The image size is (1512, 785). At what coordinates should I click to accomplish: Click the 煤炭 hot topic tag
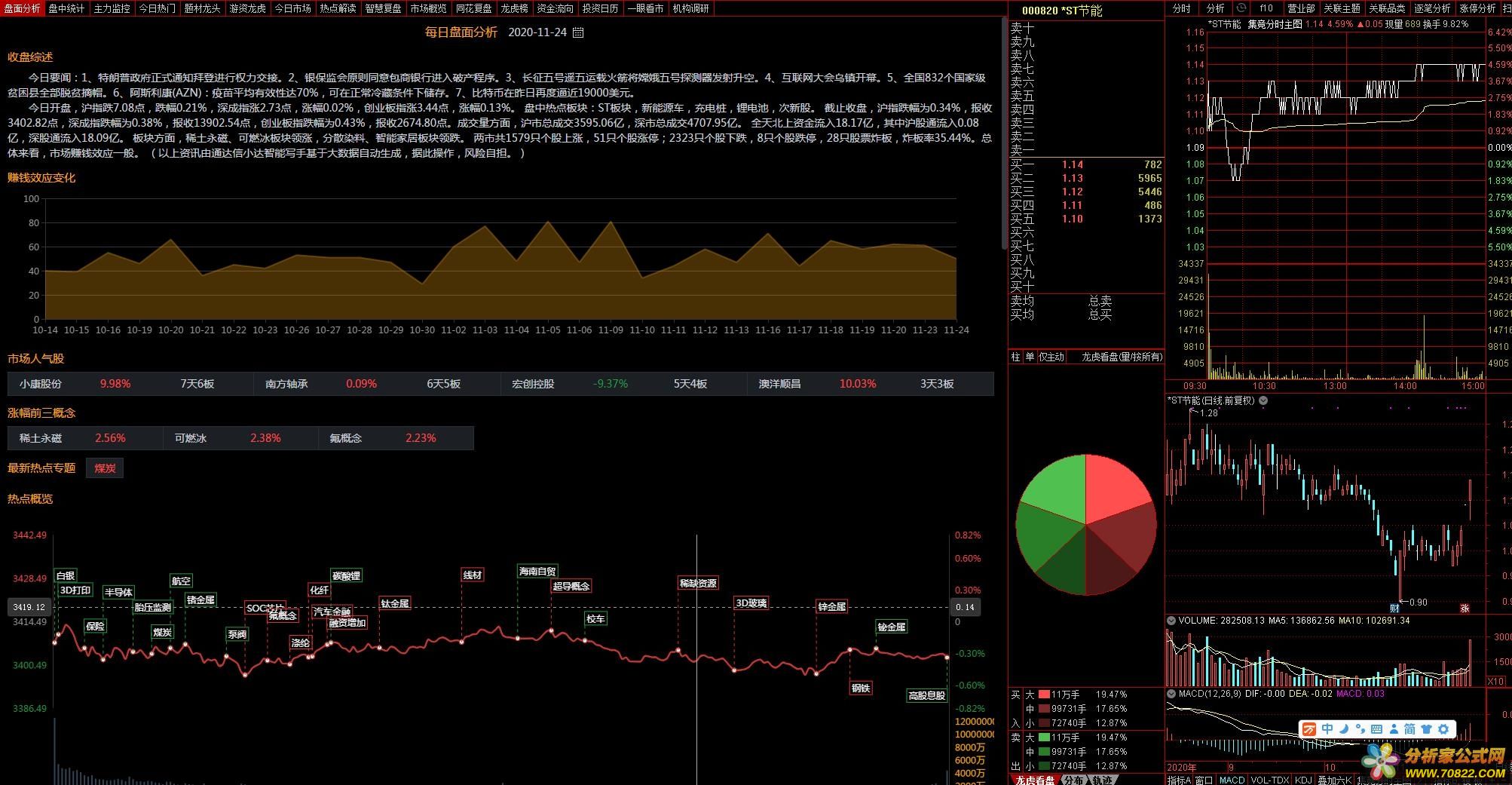[x=105, y=468]
